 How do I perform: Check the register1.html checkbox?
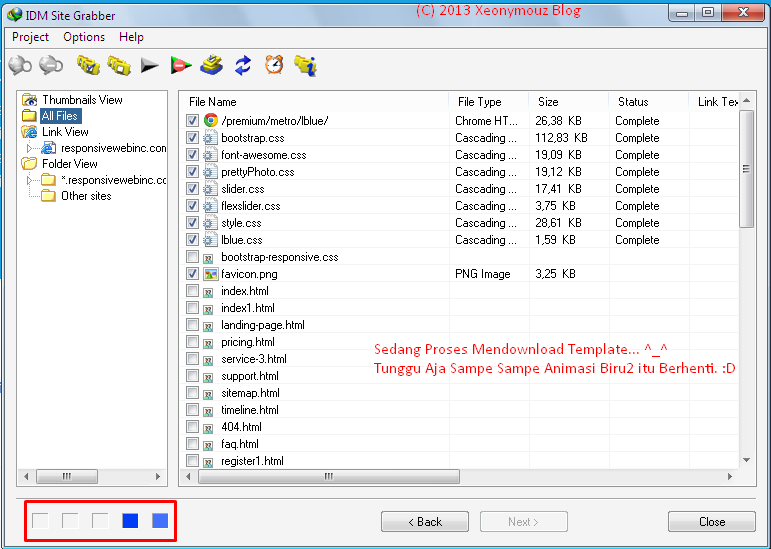[x=192, y=461]
